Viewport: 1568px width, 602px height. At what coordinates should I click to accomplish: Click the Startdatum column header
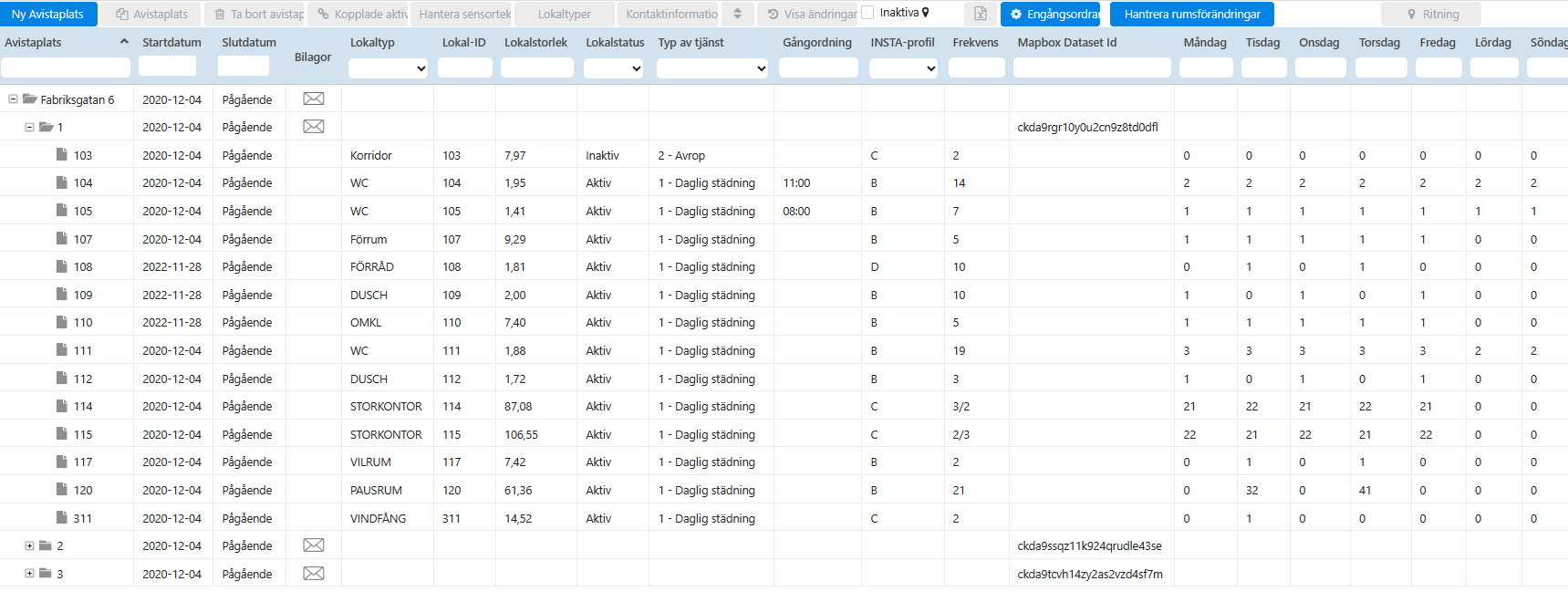pos(171,42)
